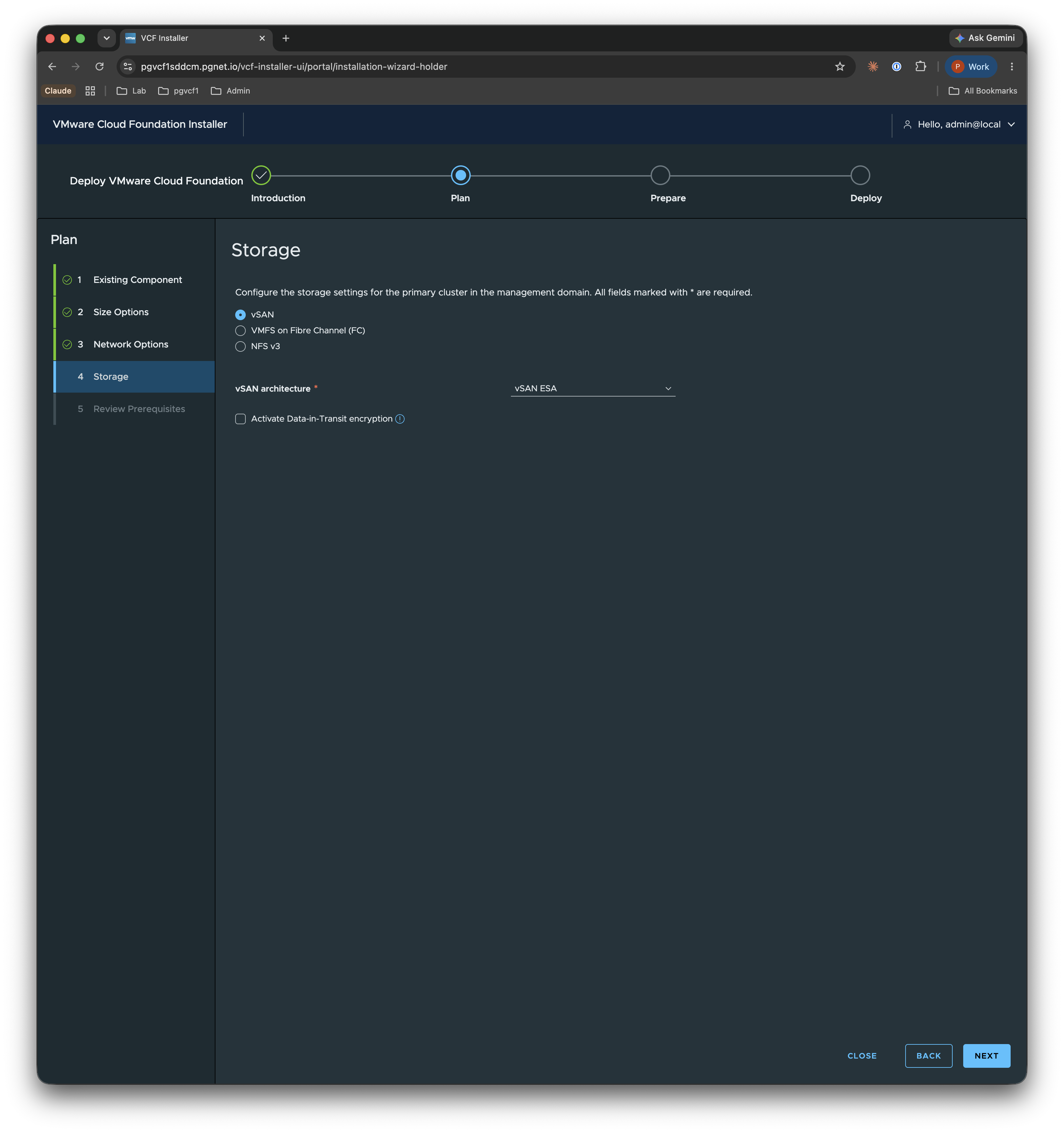Click the address bar URL
Image resolution: width=1064 pixels, height=1133 pixels.
pos(294,67)
